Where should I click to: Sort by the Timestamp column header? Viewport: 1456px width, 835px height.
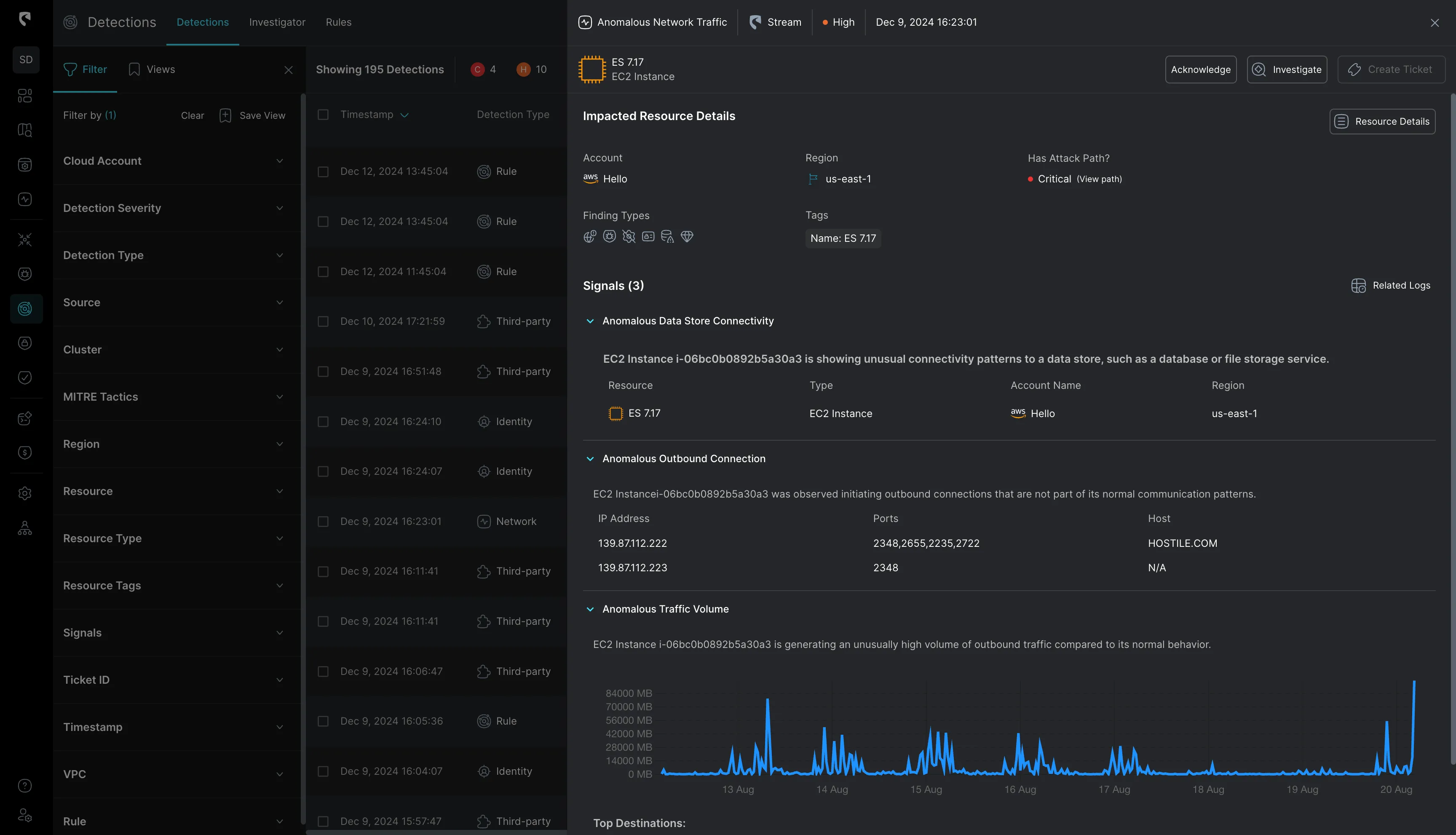click(375, 115)
